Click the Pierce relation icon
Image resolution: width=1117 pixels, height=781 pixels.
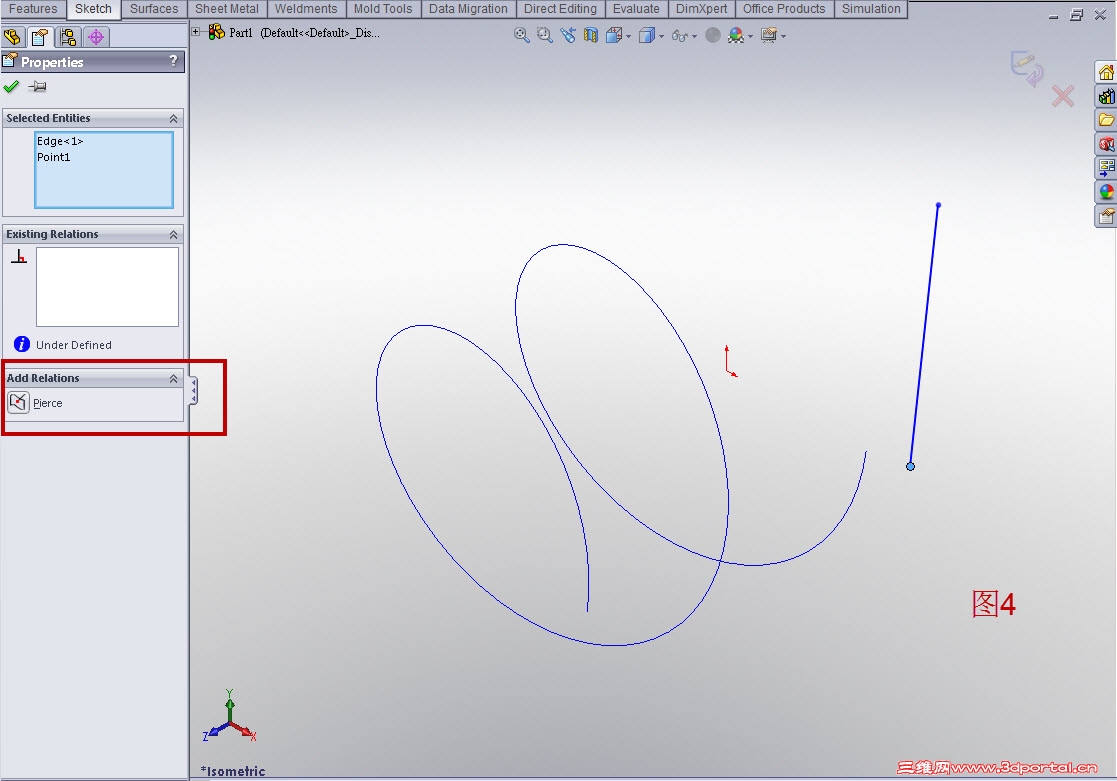pyautogui.click(x=19, y=403)
